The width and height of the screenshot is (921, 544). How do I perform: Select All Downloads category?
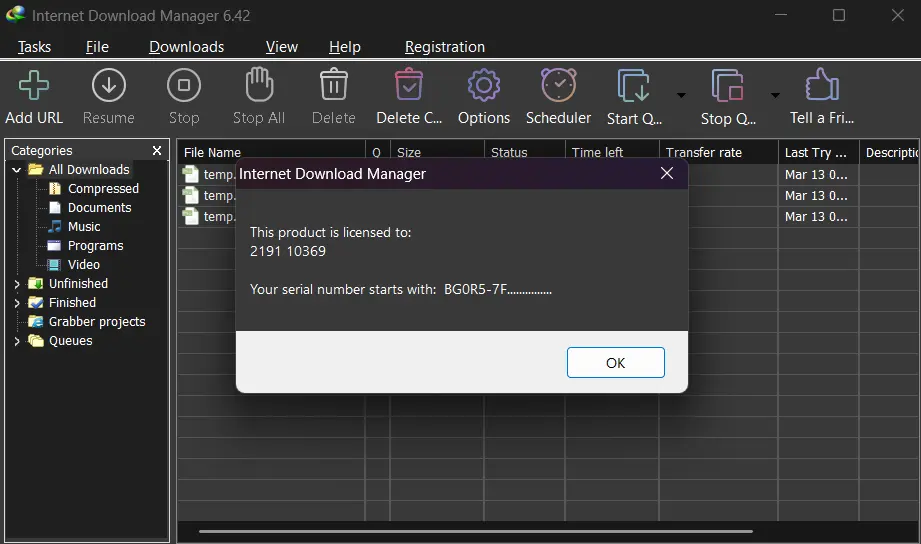pos(89,170)
